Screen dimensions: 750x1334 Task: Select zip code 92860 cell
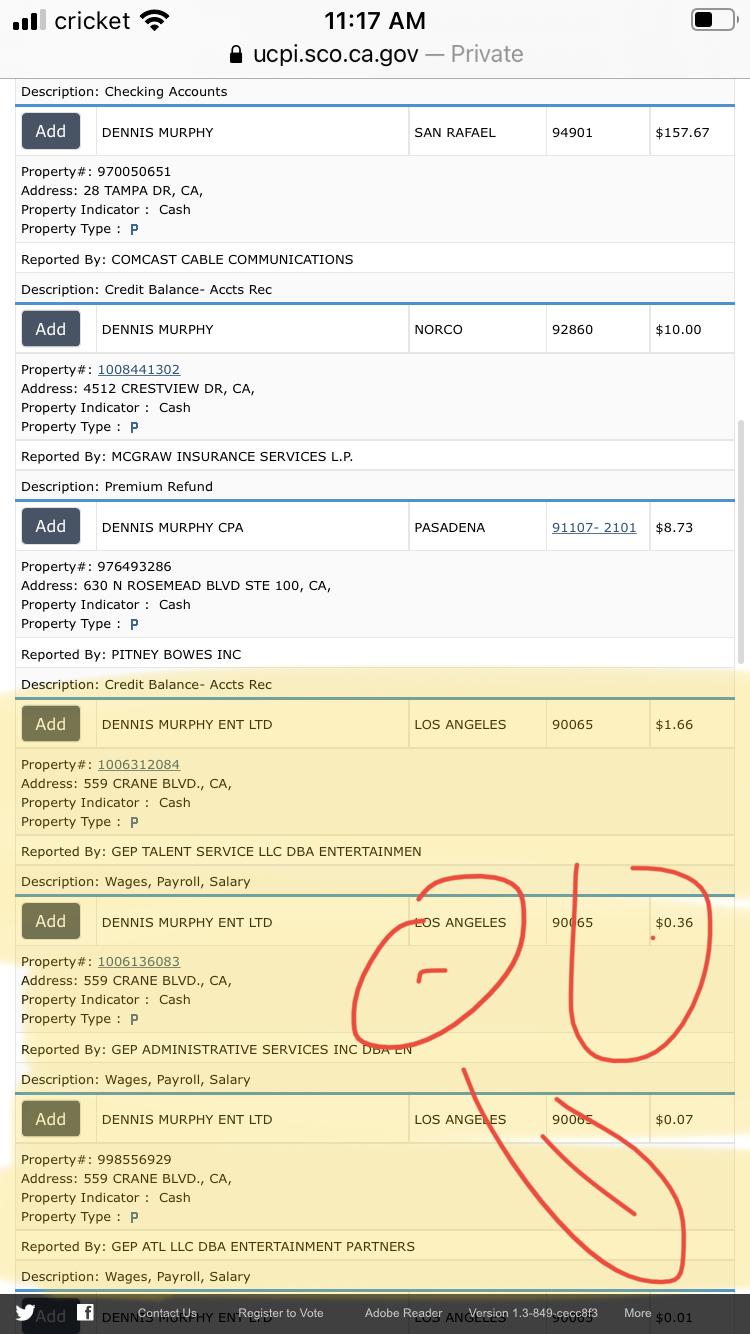pos(597,329)
